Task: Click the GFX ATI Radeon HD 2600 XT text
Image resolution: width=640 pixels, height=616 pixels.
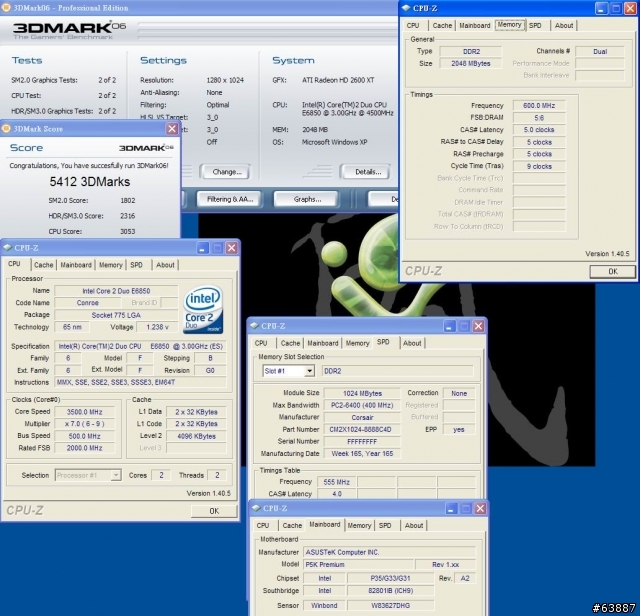Action: pos(338,80)
